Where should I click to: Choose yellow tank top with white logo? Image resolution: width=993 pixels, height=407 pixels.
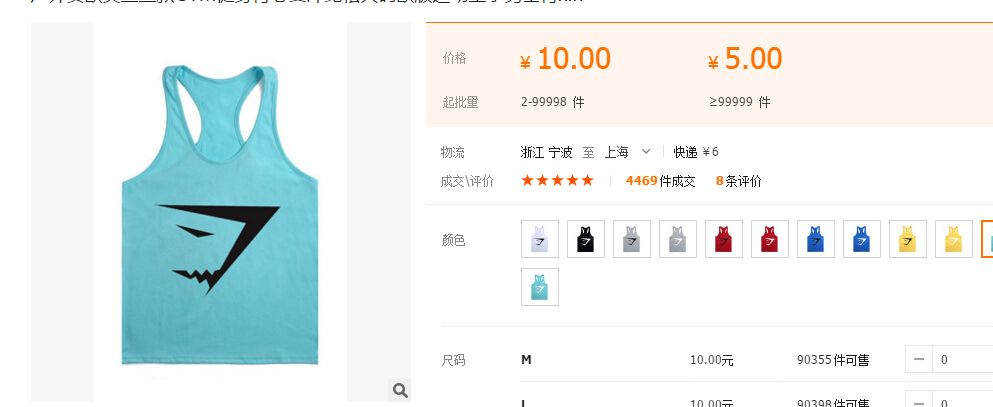tap(954, 239)
